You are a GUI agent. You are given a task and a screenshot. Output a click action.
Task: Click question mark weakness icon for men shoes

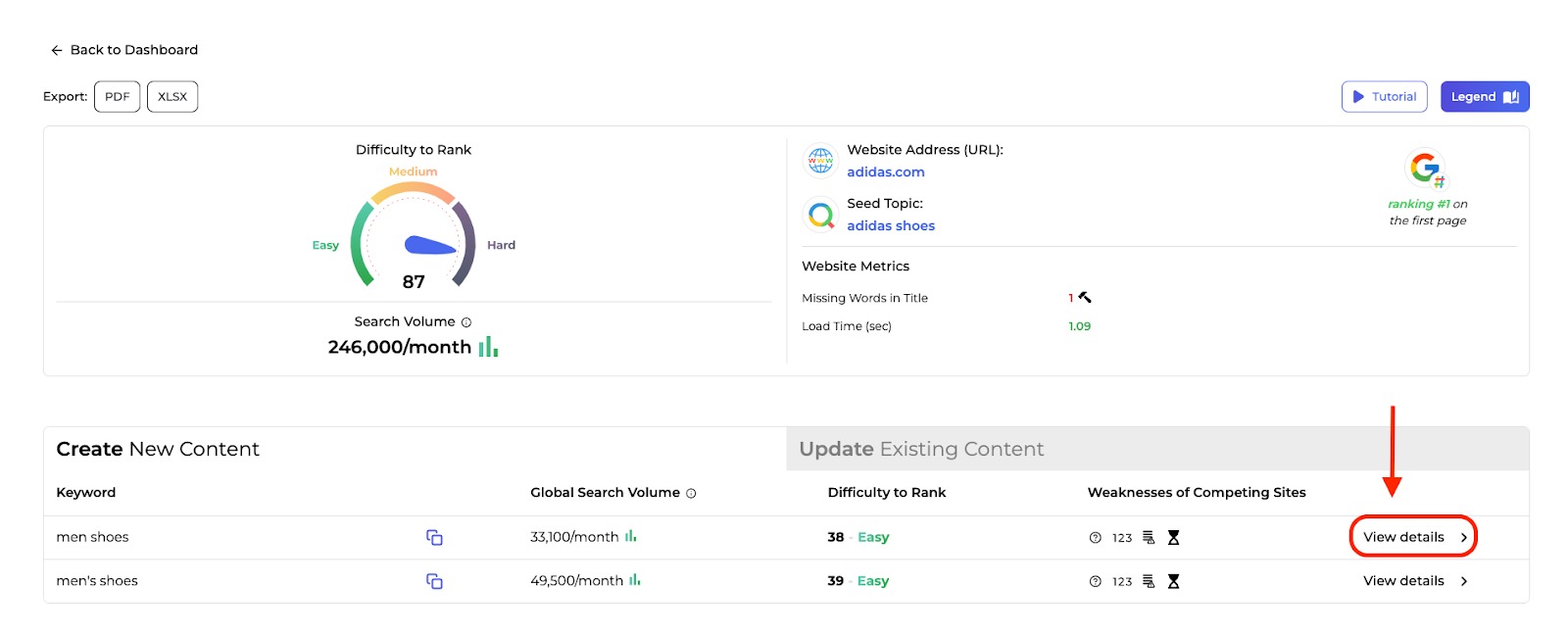click(x=1096, y=538)
